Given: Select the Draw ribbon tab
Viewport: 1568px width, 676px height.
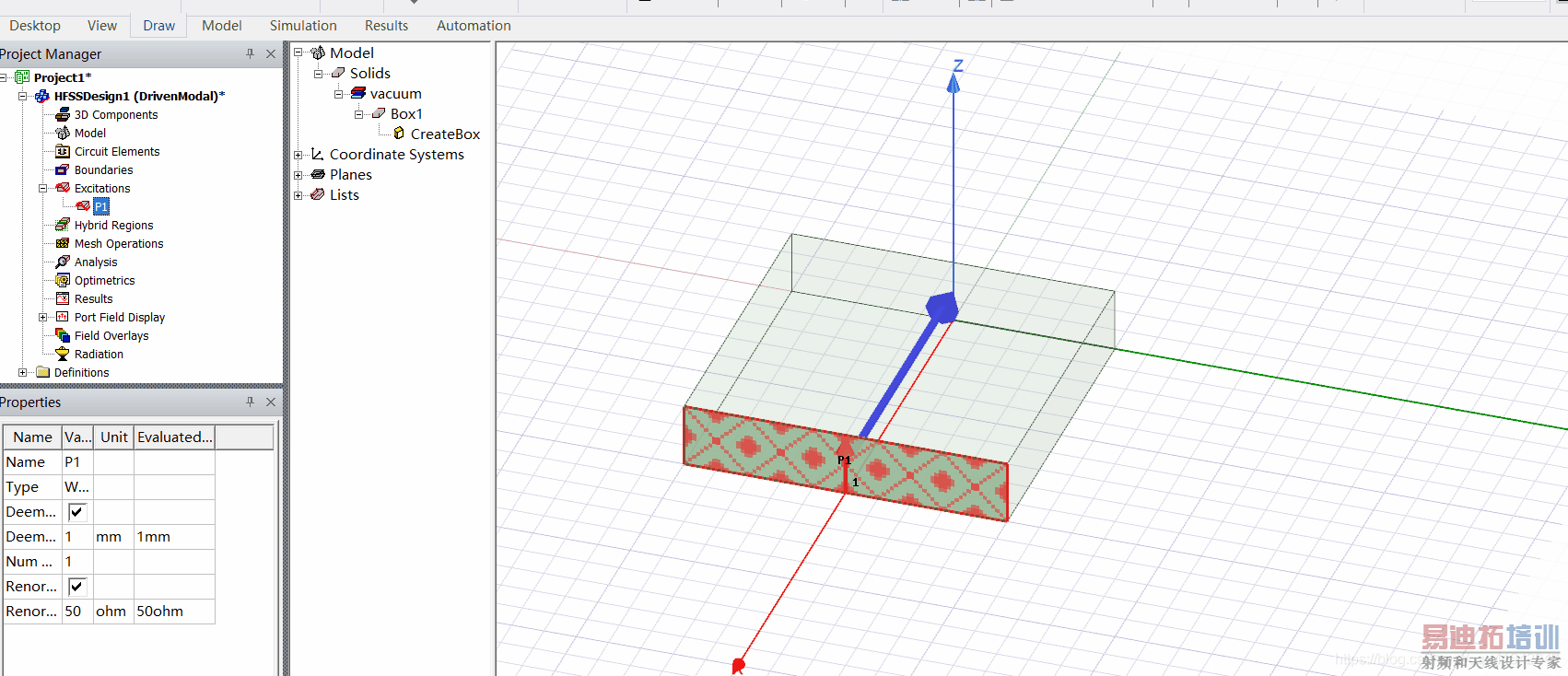Looking at the screenshot, I should coord(159,26).
